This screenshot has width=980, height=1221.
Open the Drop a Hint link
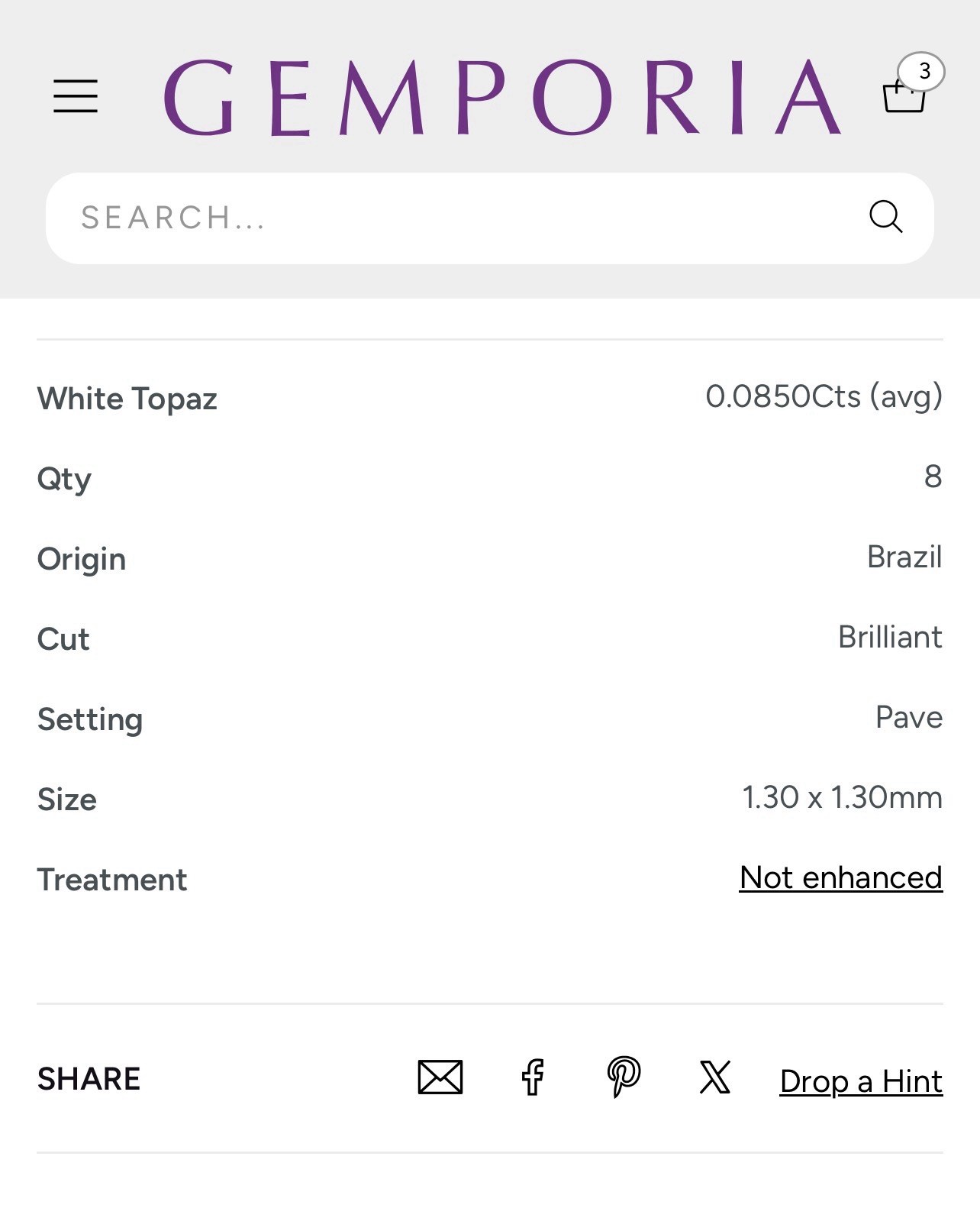(861, 1081)
